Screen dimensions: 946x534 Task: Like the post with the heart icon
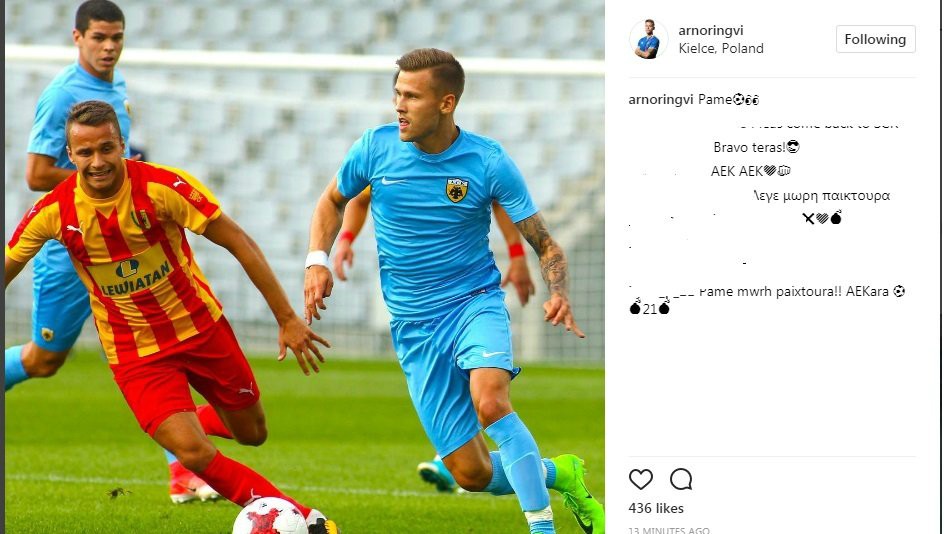click(641, 480)
